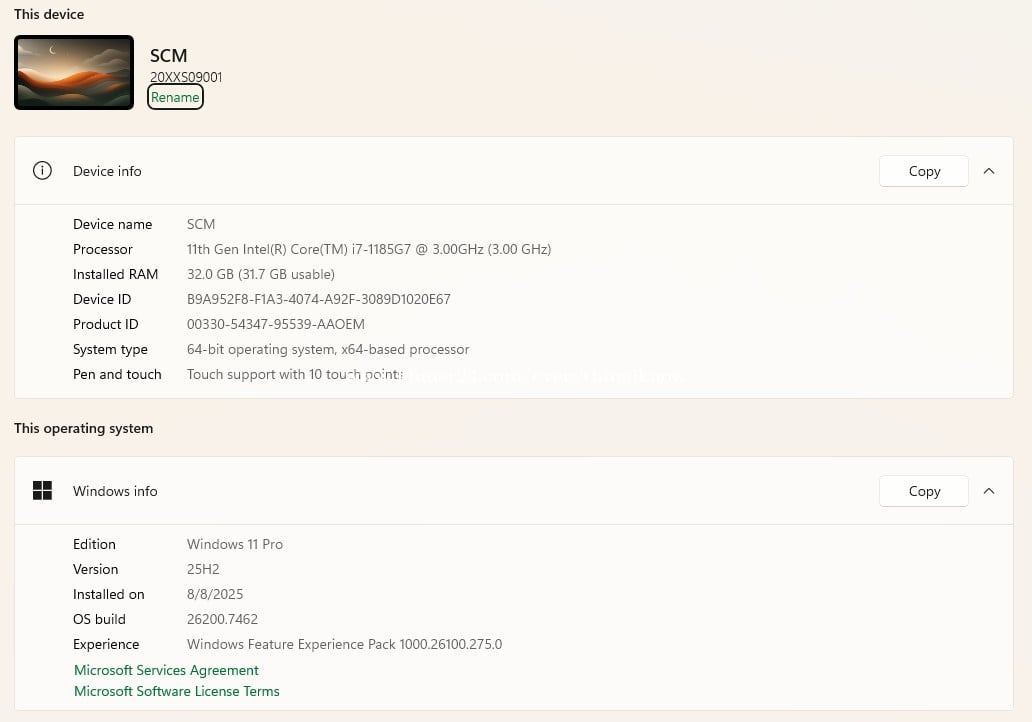
Task: Click the Windows 11 Pro edition text
Action: (x=234, y=544)
